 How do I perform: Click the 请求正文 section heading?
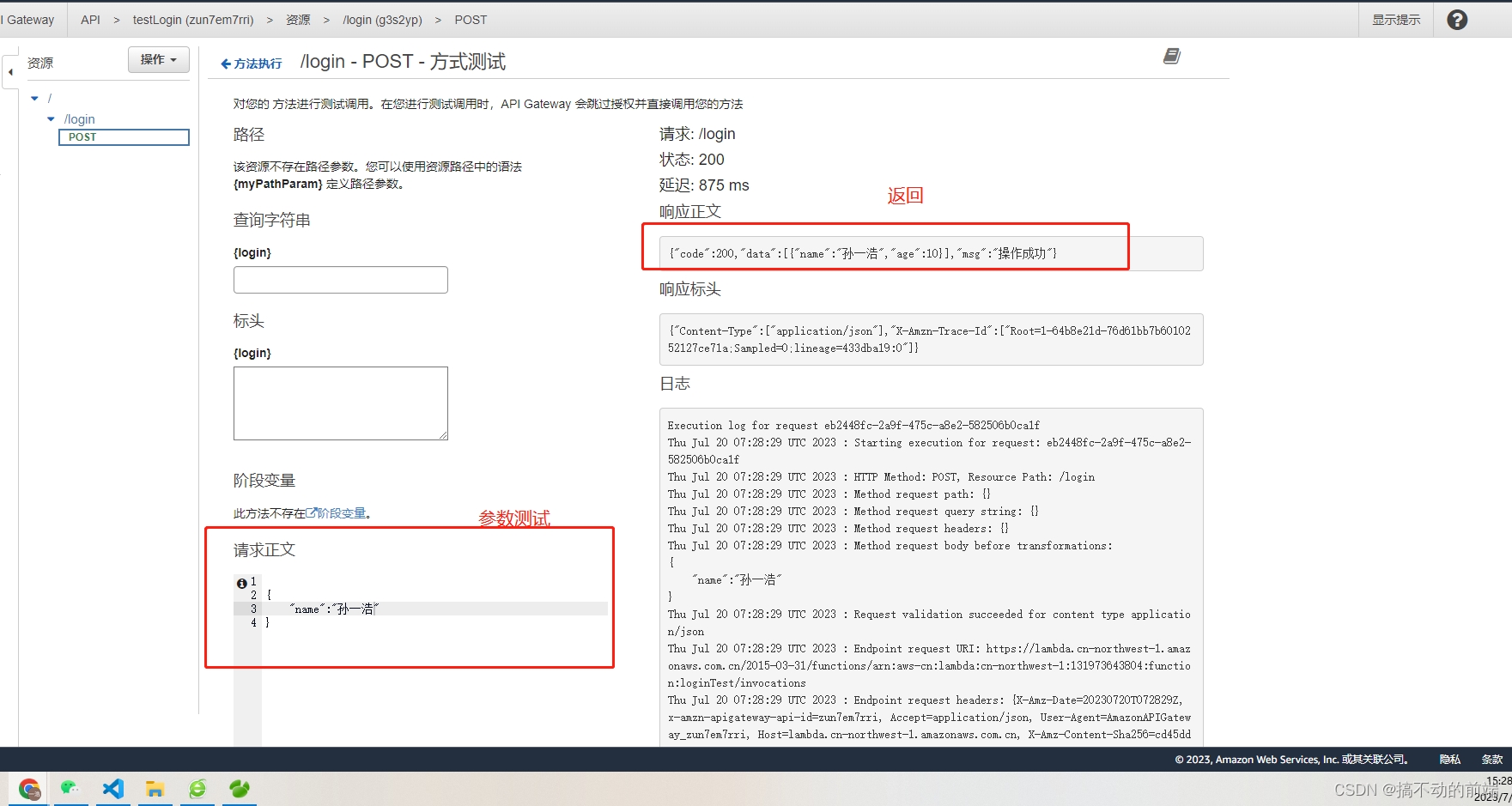coord(264,549)
